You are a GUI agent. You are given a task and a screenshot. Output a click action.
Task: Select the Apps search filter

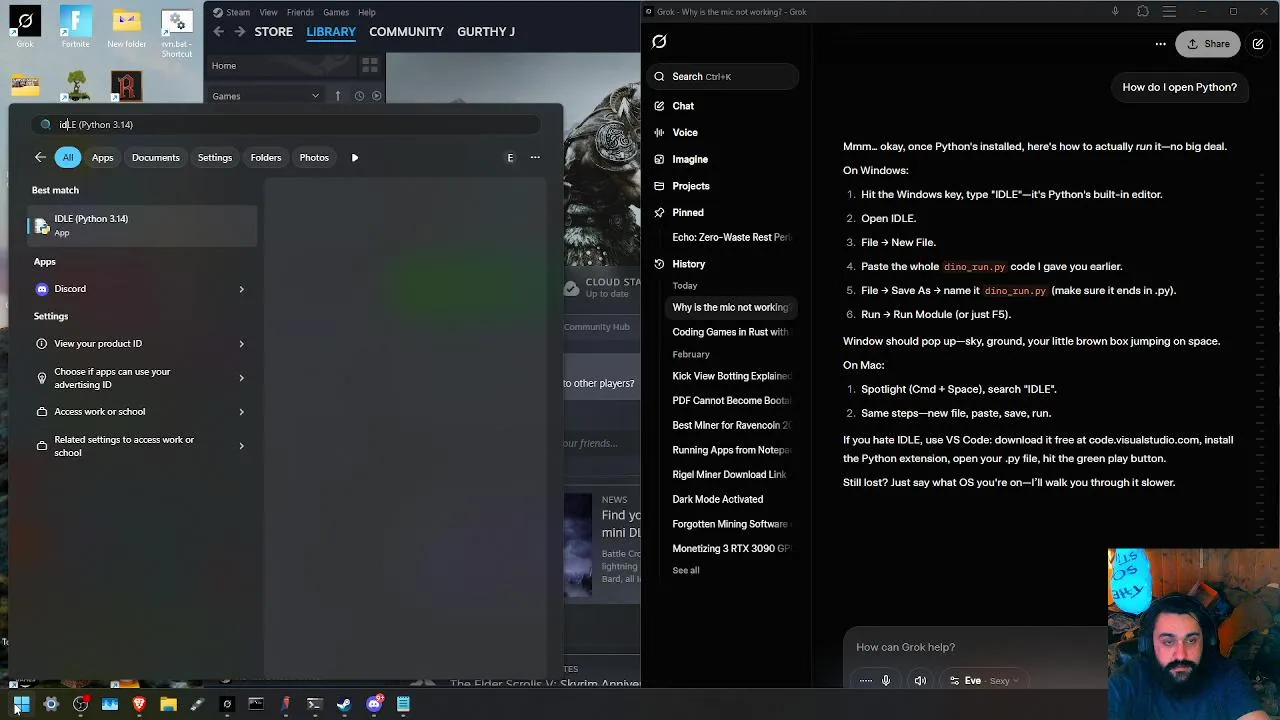click(x=103, y=157)
